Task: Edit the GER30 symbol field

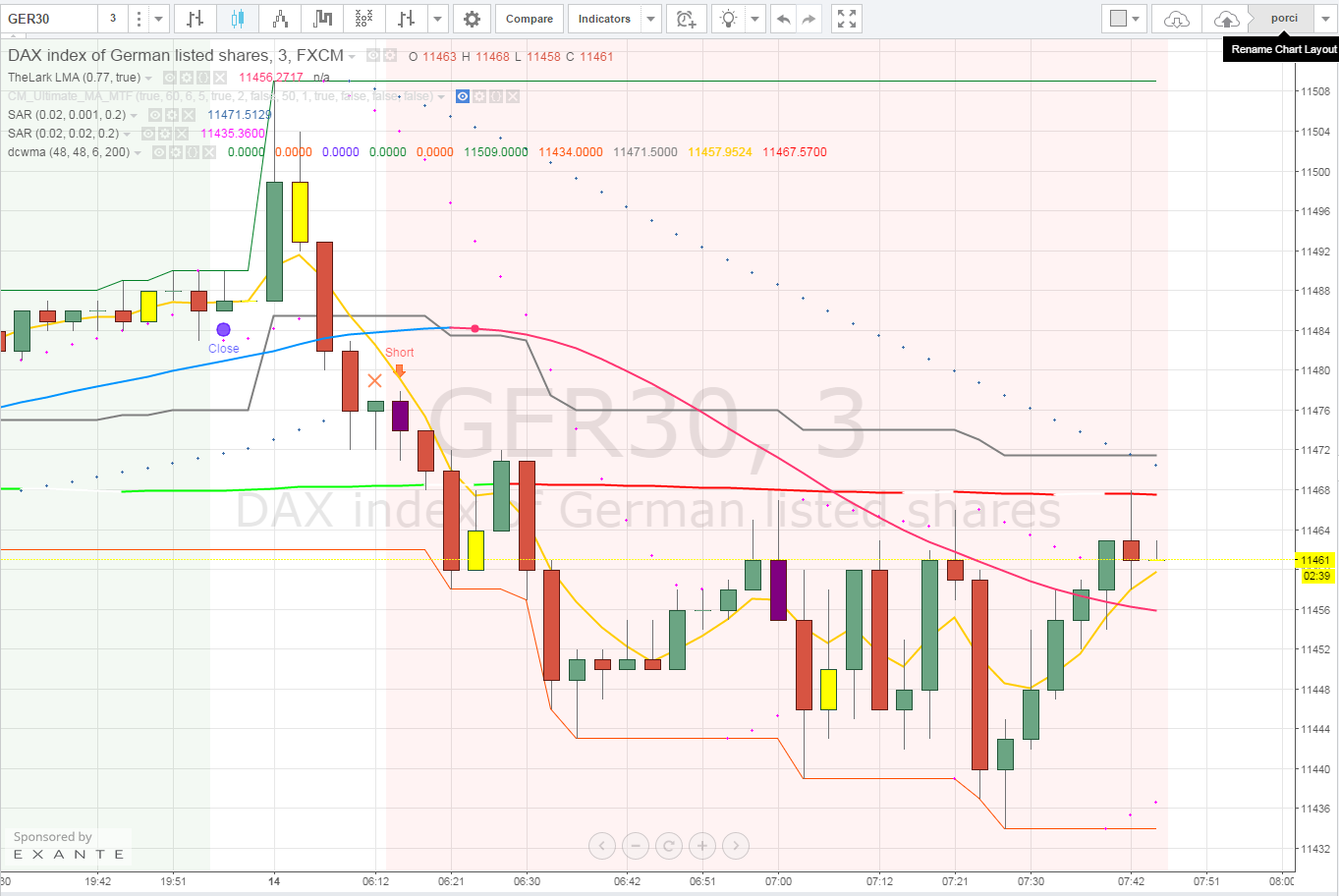Action: (49, 19)
